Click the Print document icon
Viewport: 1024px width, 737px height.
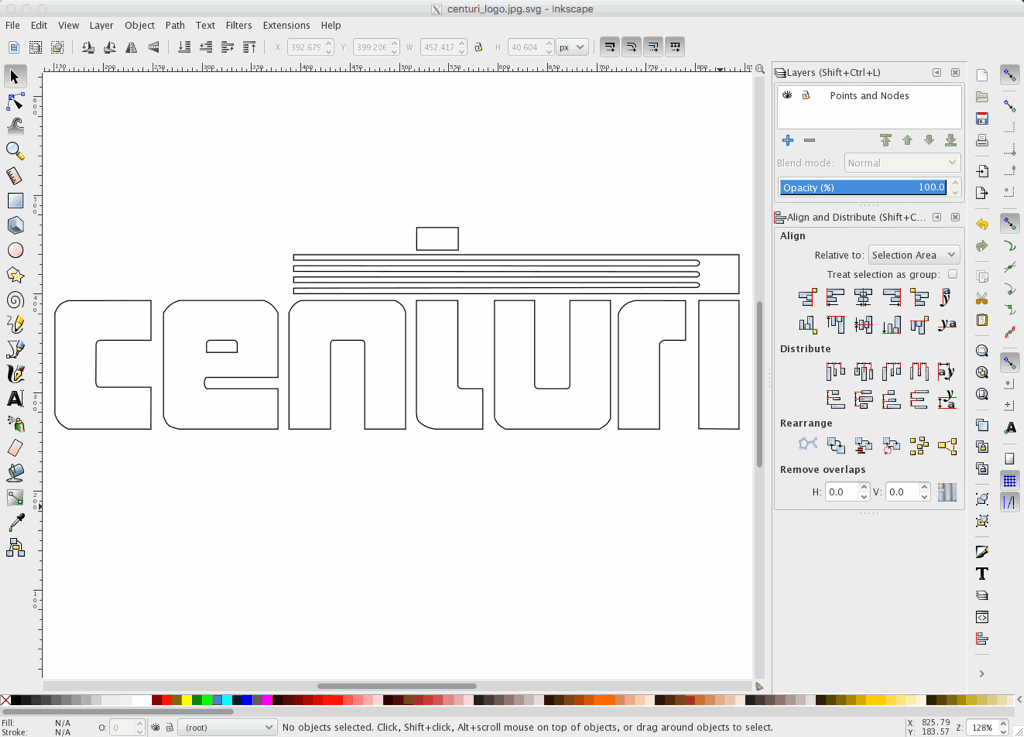point(982,140)
